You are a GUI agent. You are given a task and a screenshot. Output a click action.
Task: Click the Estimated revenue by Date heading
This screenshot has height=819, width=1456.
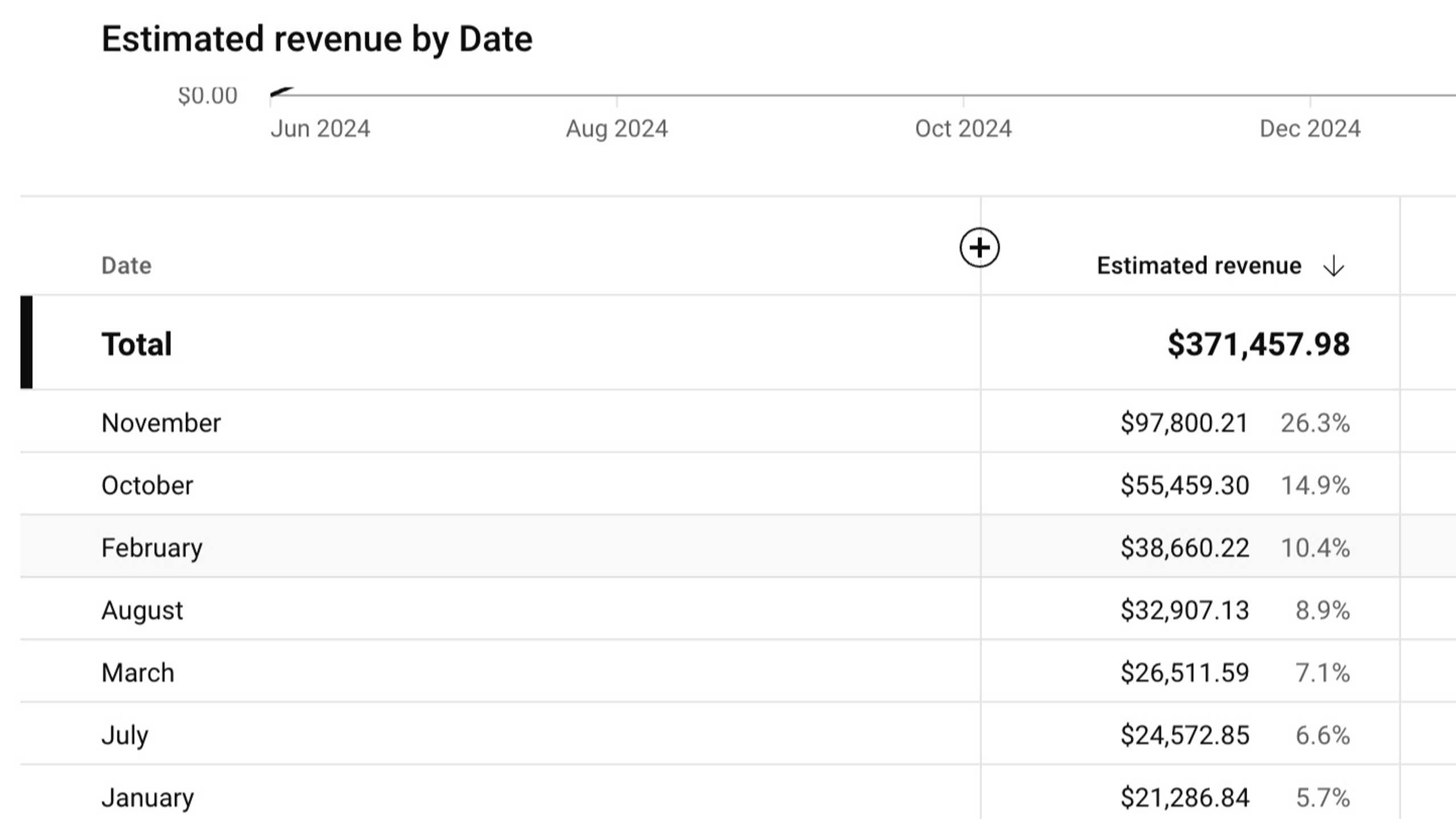click(x=317, y=39)
